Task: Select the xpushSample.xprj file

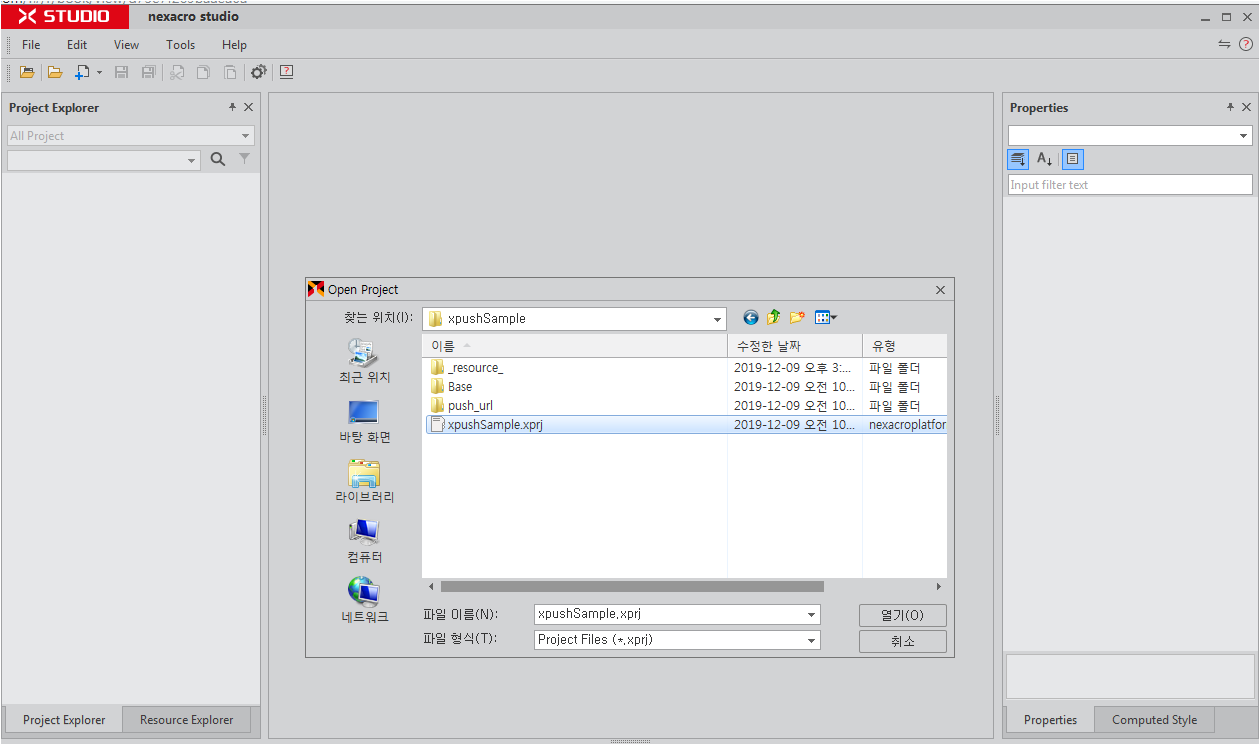Action: coord(685,425)
